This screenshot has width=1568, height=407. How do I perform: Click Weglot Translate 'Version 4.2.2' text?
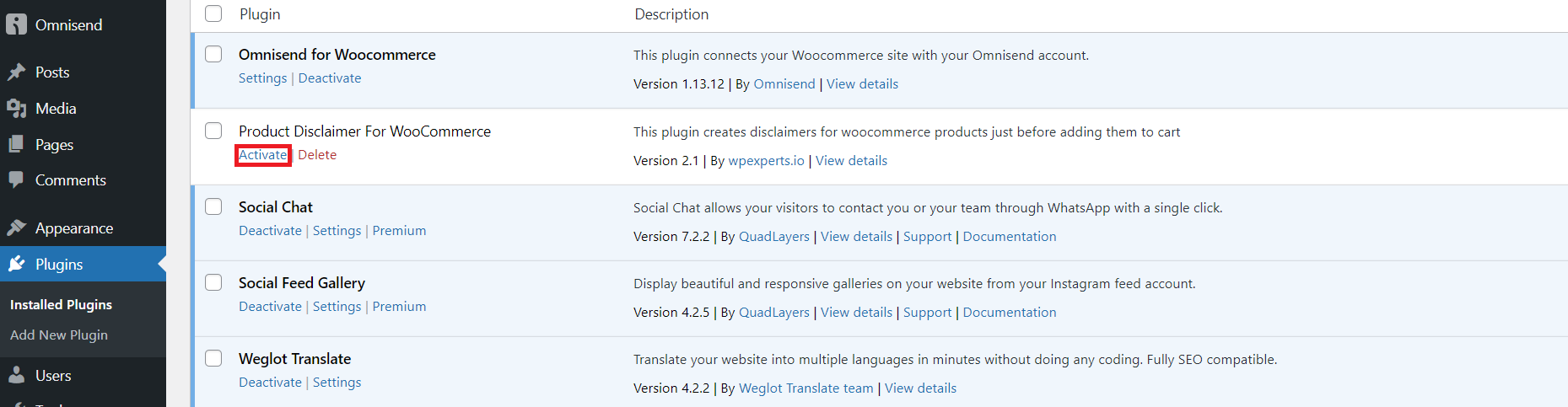tap(671, 388)
